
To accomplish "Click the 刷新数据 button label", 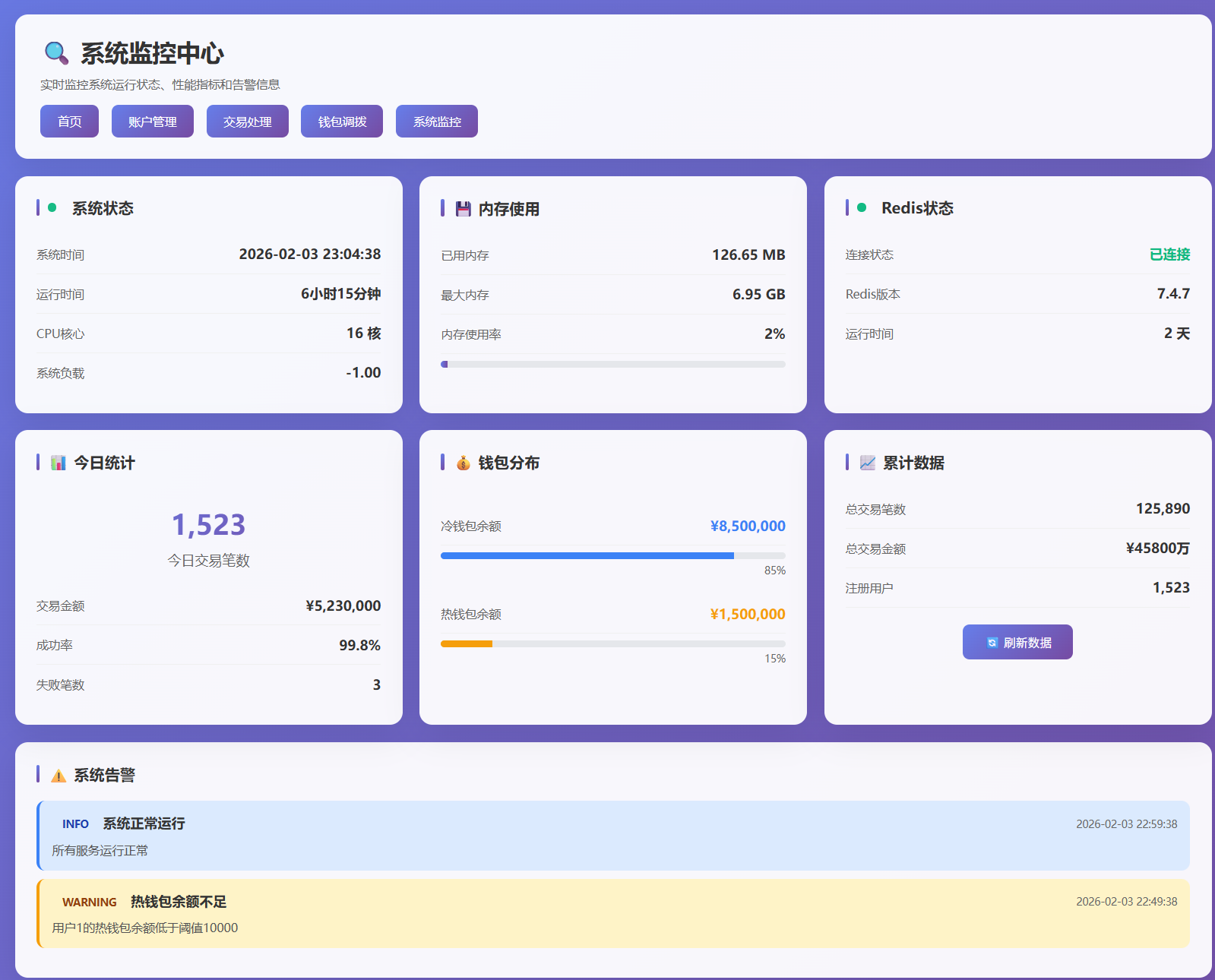I will click(1027, 643).
